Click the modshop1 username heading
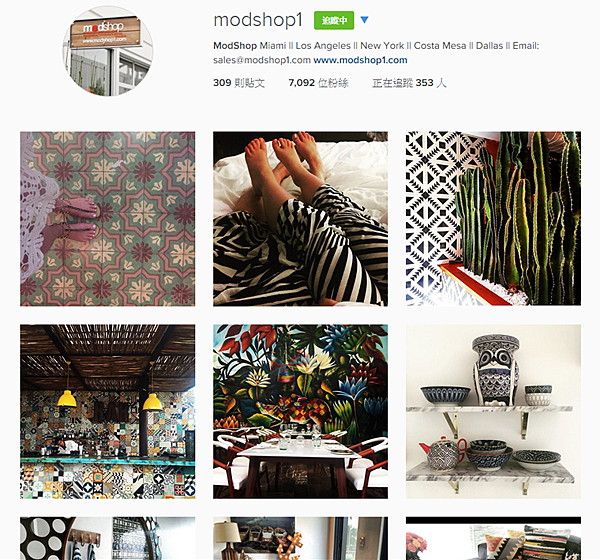600x560 pixels. click(x=258, y=20)
